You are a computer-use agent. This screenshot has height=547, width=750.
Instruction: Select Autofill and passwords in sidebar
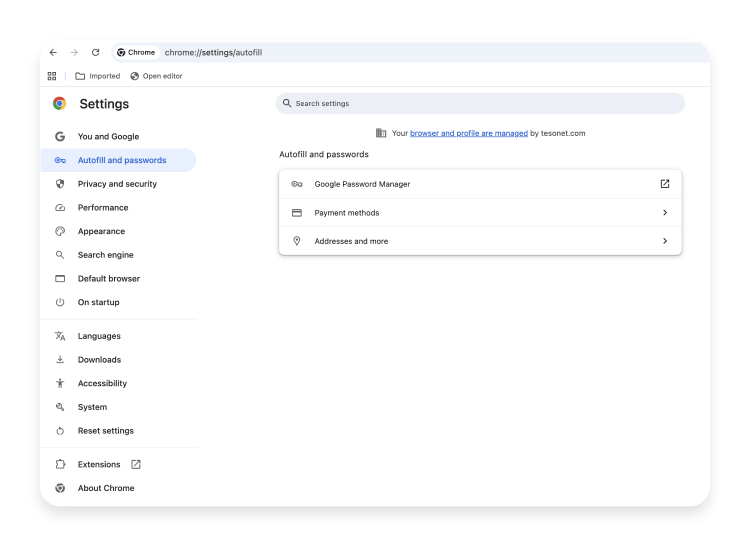pyautogui.click(x=119, y=160)
